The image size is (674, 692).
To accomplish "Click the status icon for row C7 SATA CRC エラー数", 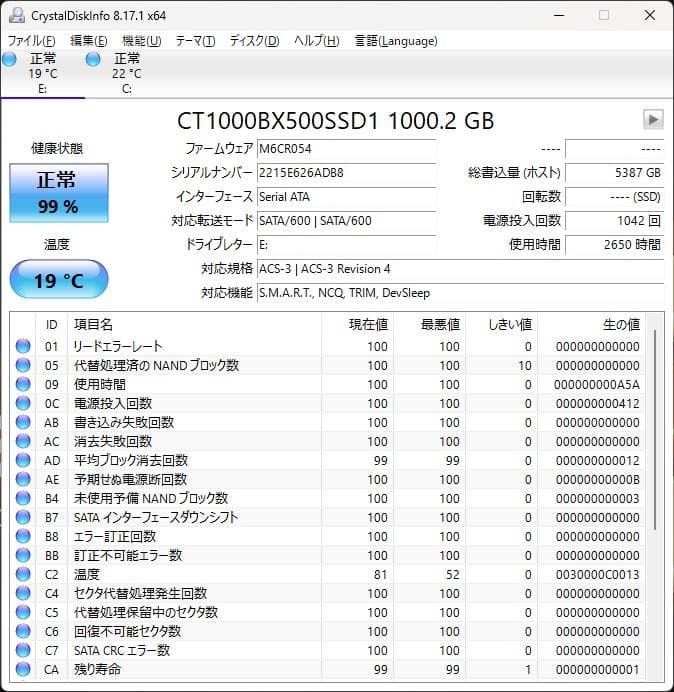I will pyautogui.click(x=23, y=650).
